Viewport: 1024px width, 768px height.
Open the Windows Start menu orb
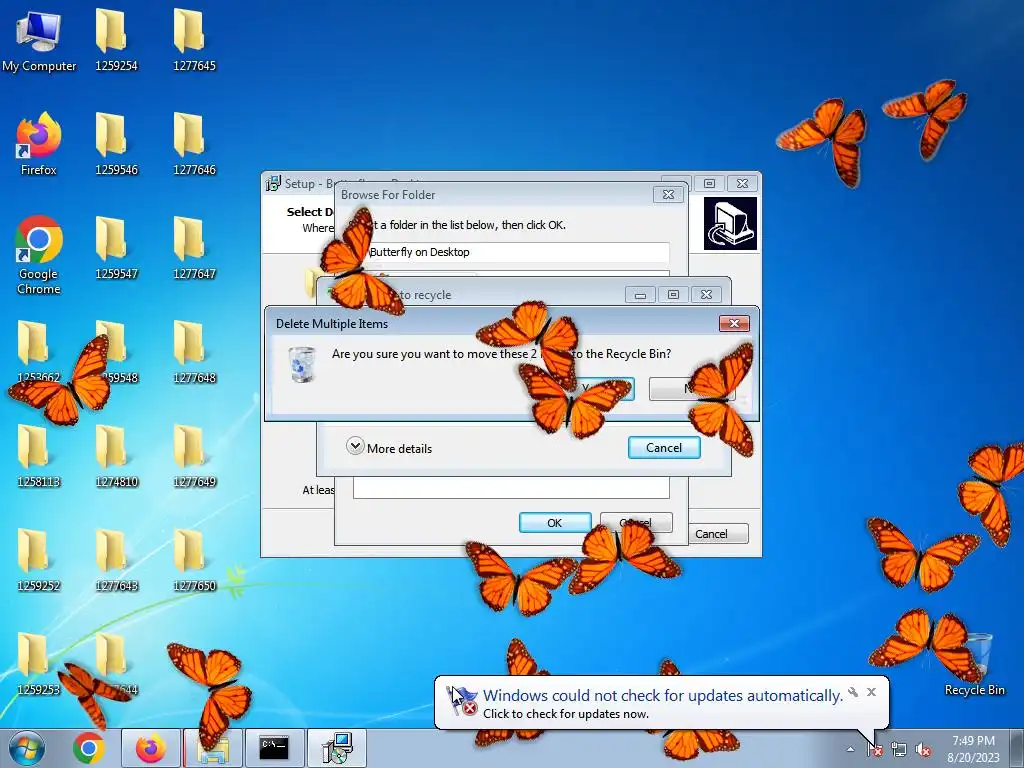point(27,748)
